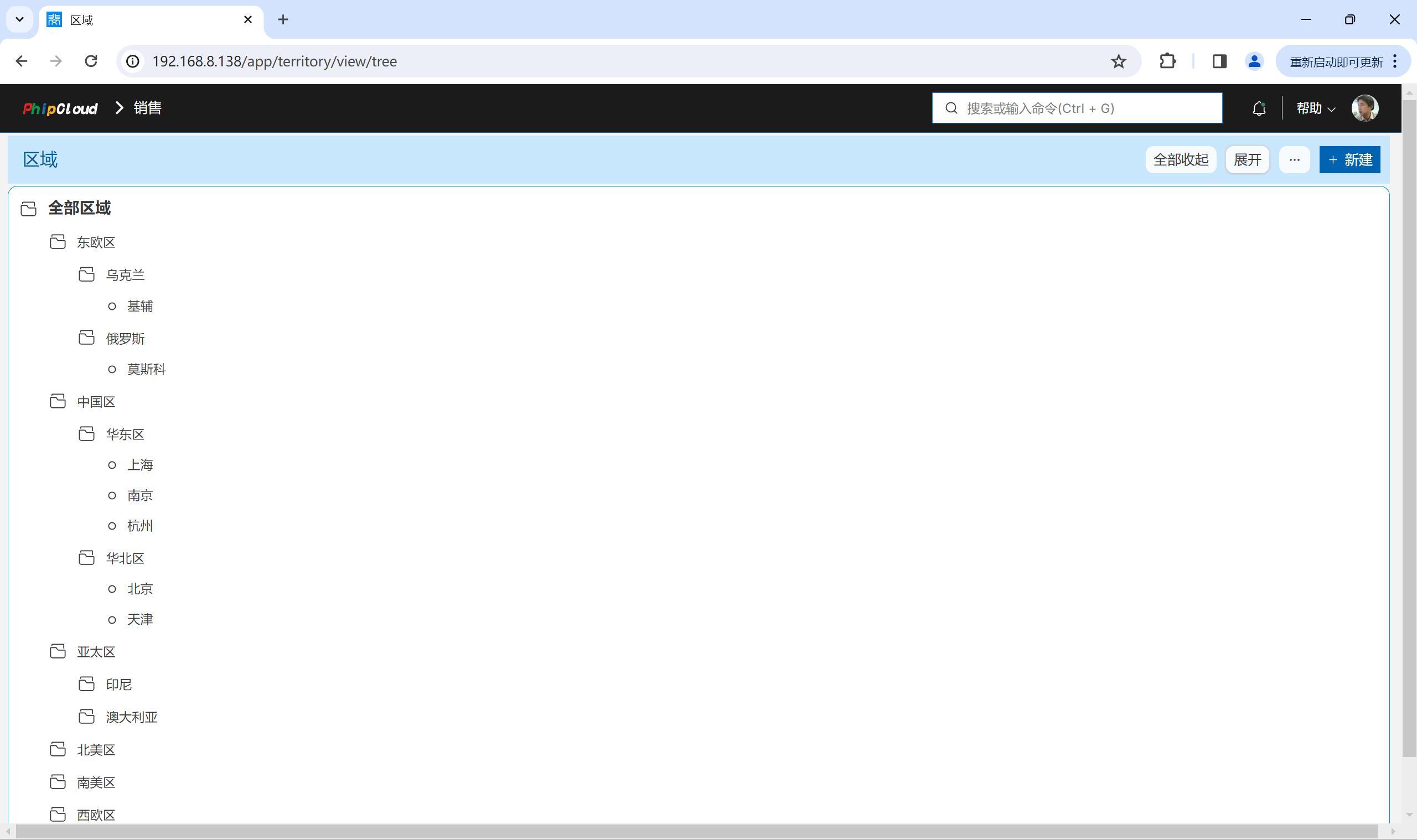Select the 上海 tree node
The image size is (1417, 840).
click(140, 465)
